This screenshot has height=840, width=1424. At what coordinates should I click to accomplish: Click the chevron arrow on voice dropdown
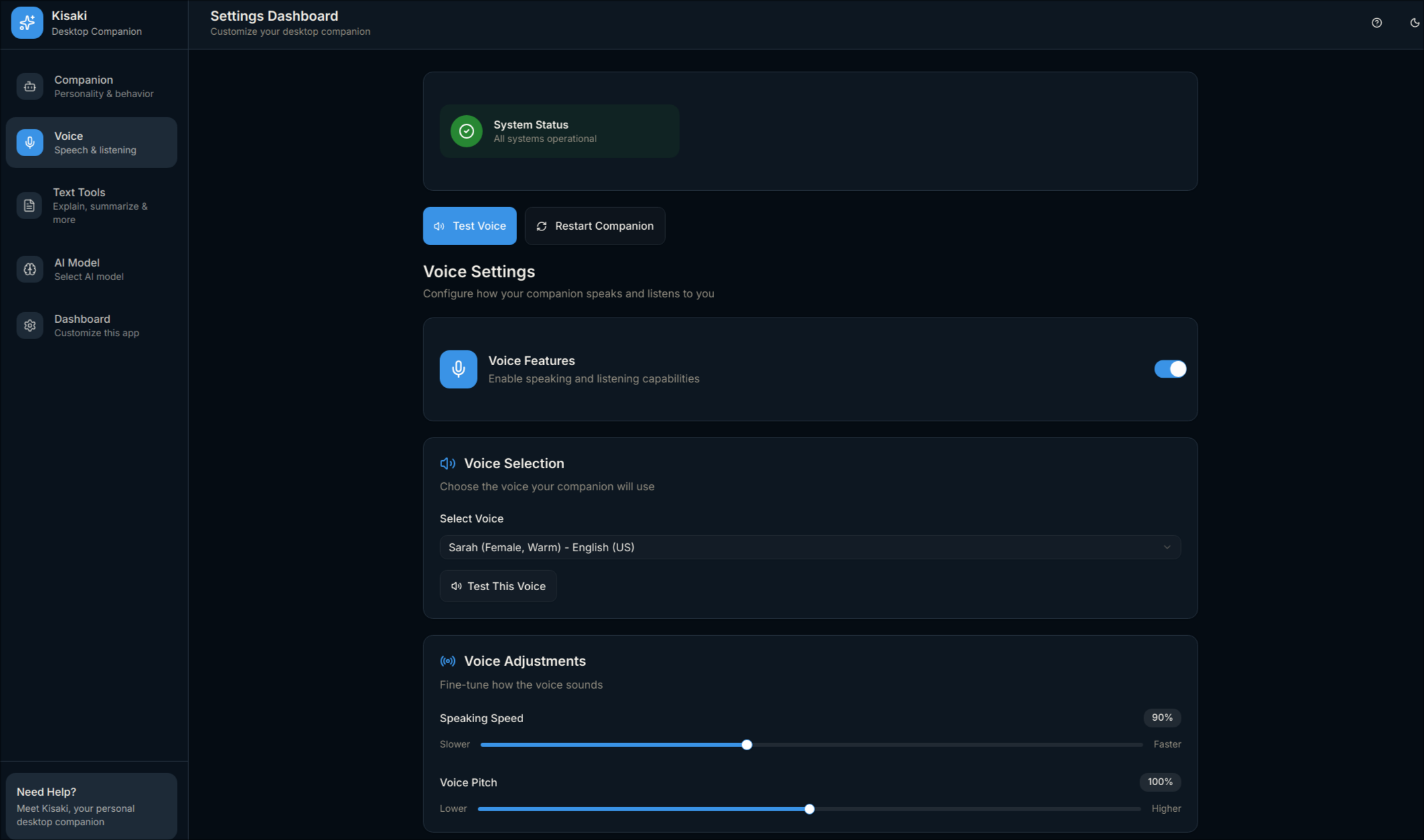(1167, 547)
